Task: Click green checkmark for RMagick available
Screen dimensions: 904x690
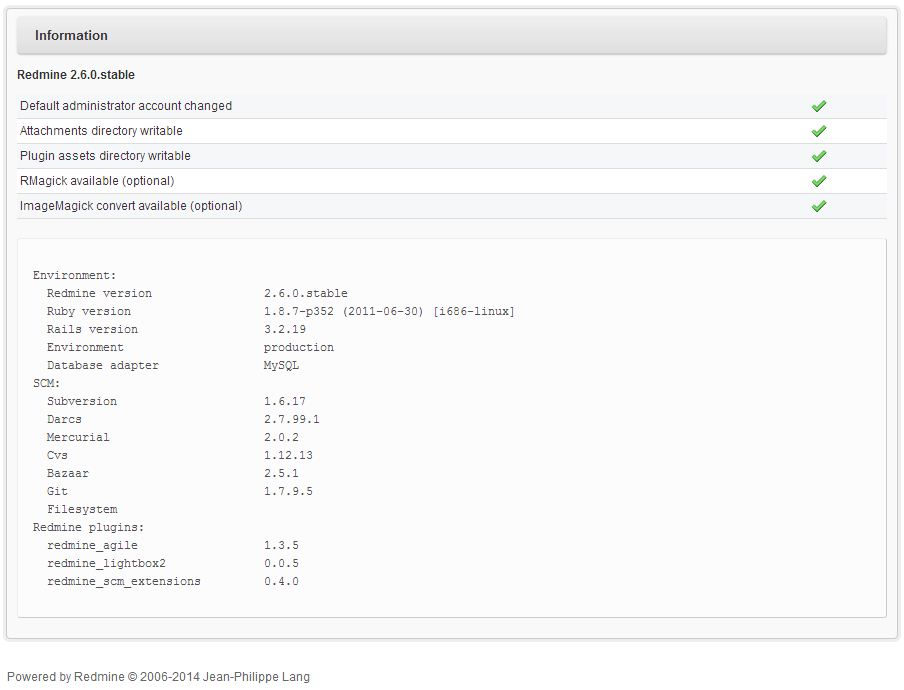Action: pyautogui.click(x=819, y=182)
